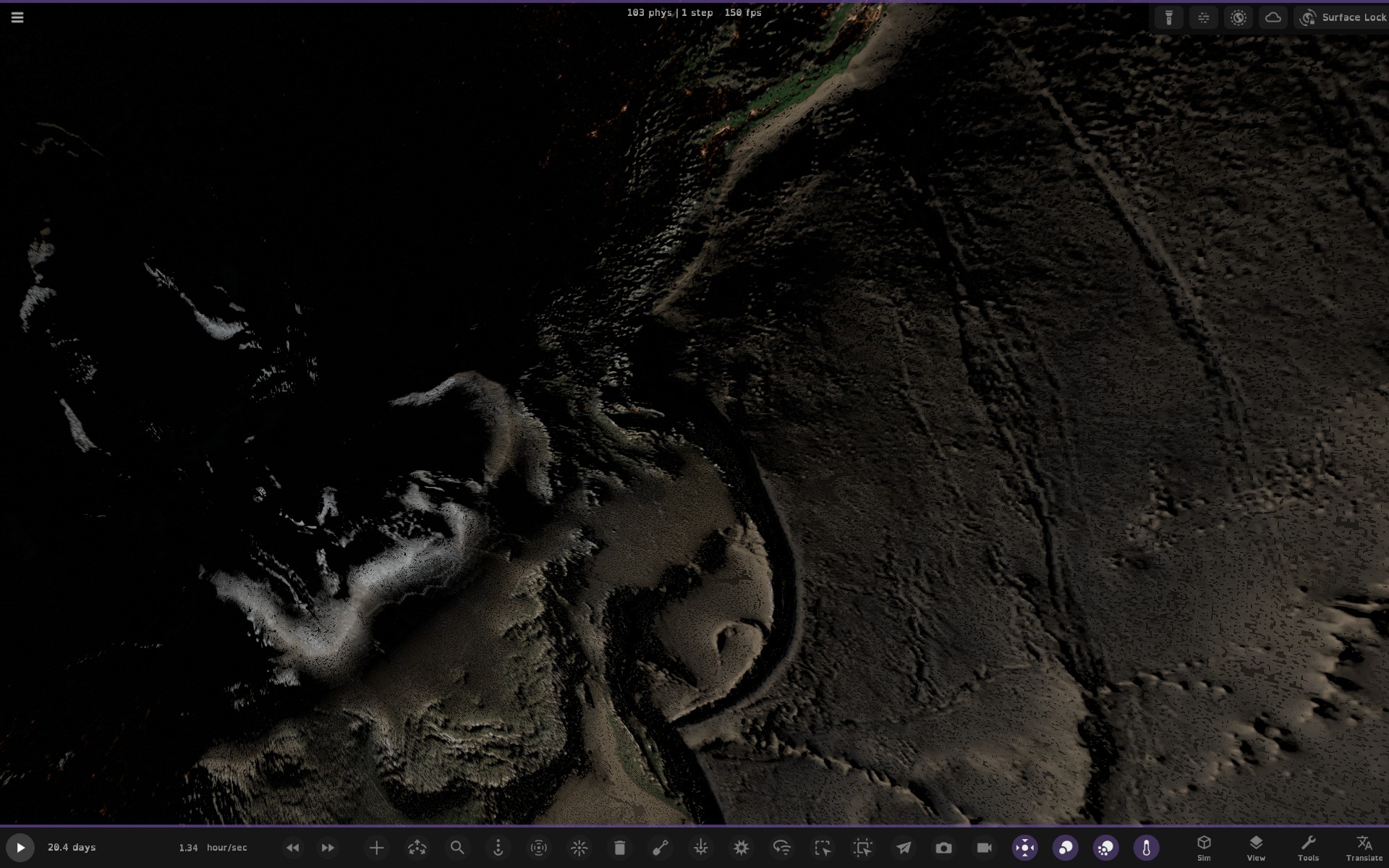Toggle the flashlight lighting button
Viewport: 1389px width, 868px height.
click(1168, 17)
